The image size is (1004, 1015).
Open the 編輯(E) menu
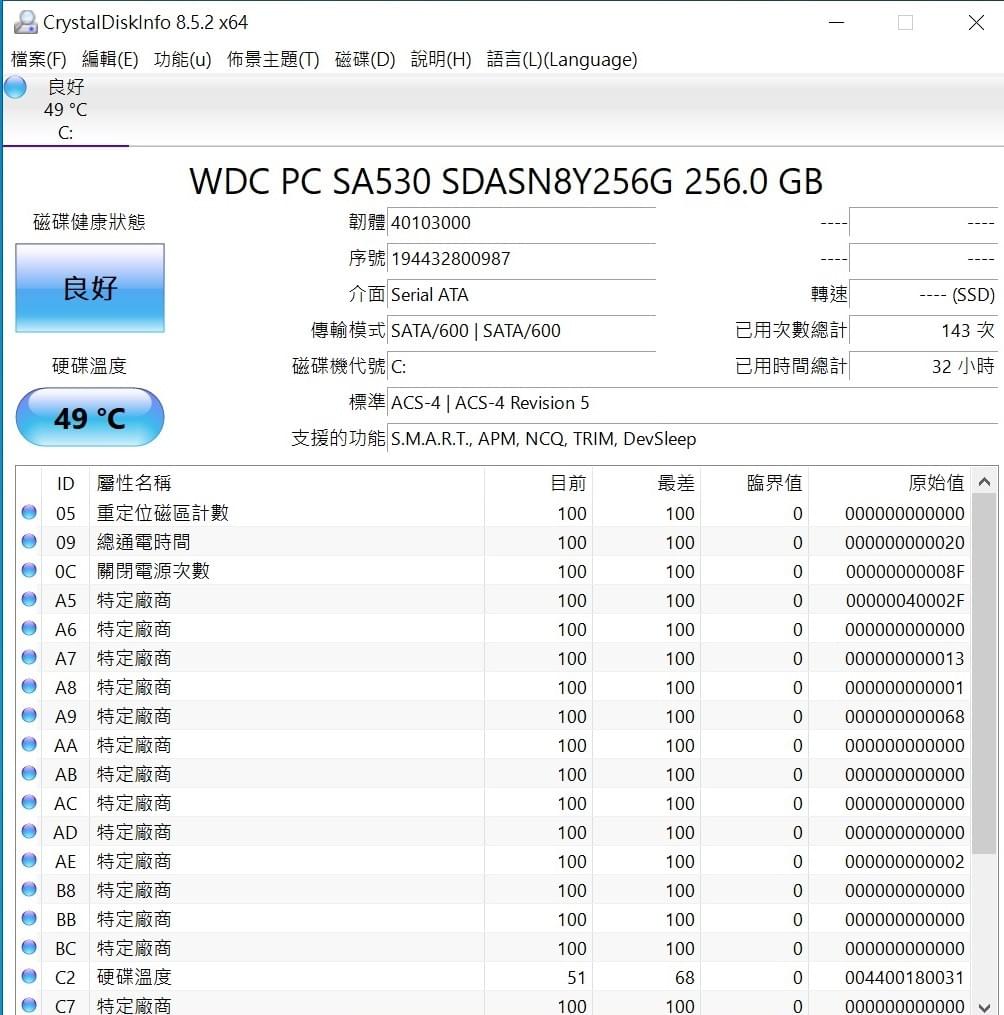(110, 60)
